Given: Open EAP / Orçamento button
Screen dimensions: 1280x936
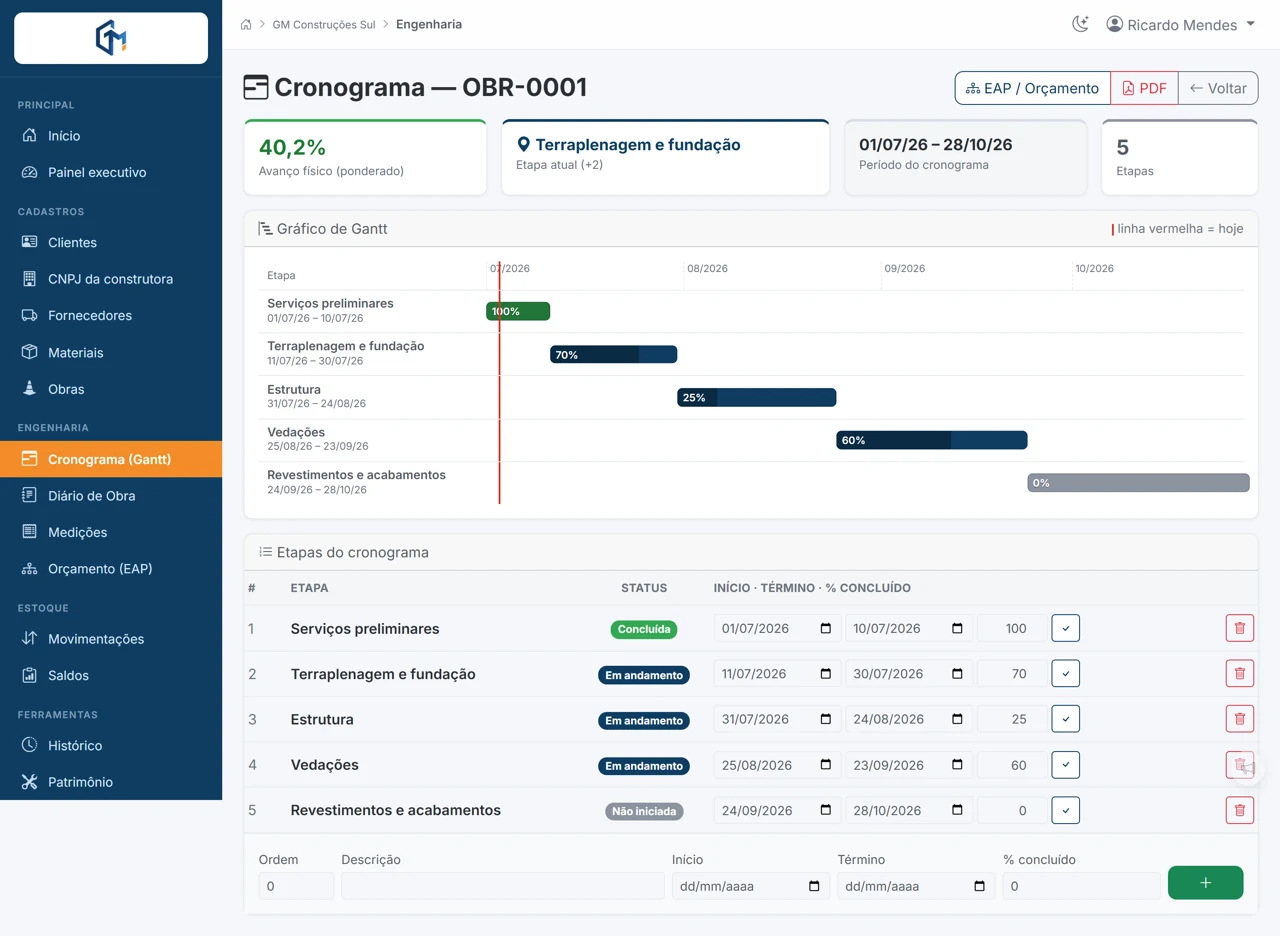Looking at the screenshot, I should pos(1032,88).
